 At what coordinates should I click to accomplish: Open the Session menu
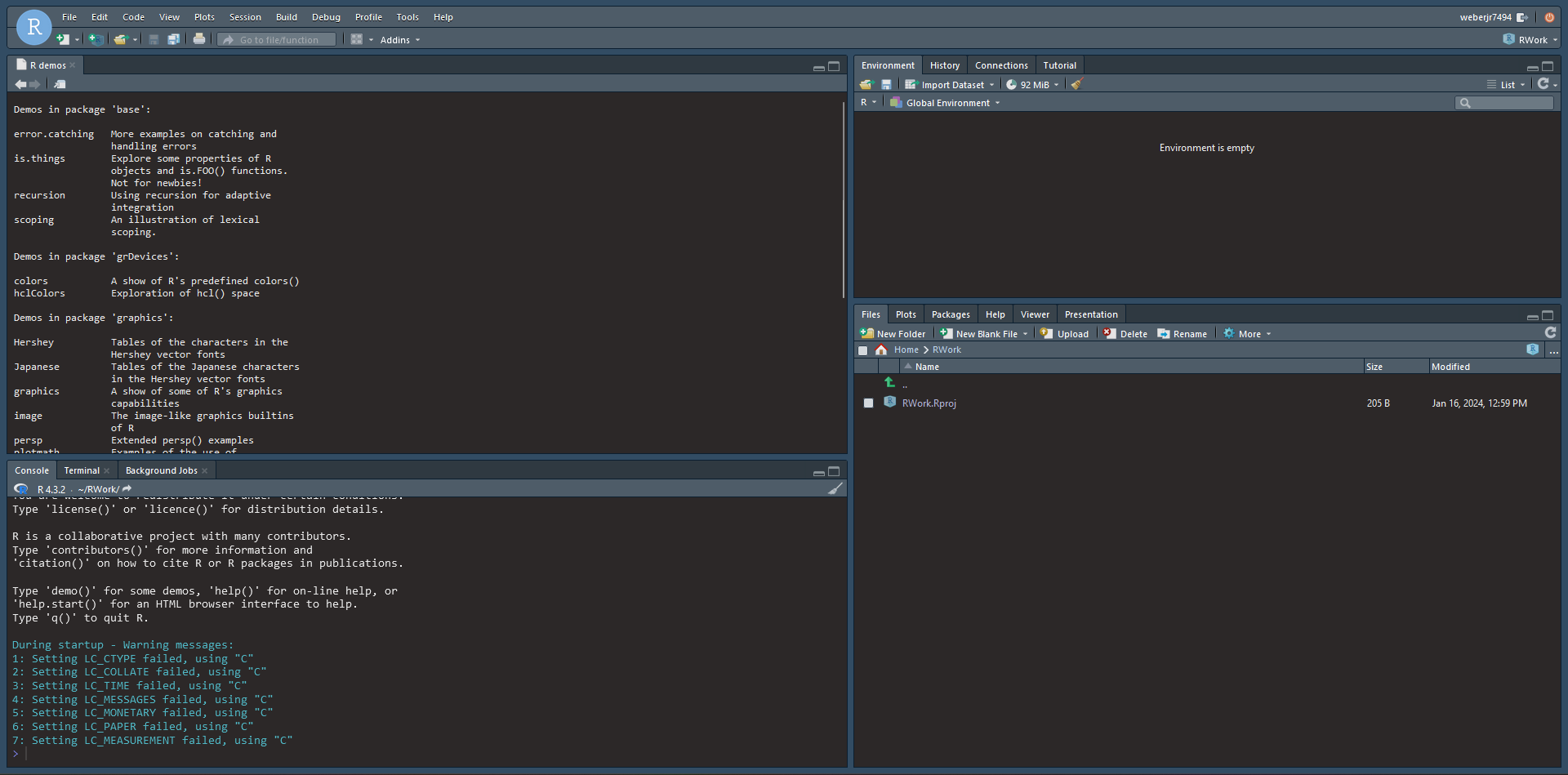[244, 16]
